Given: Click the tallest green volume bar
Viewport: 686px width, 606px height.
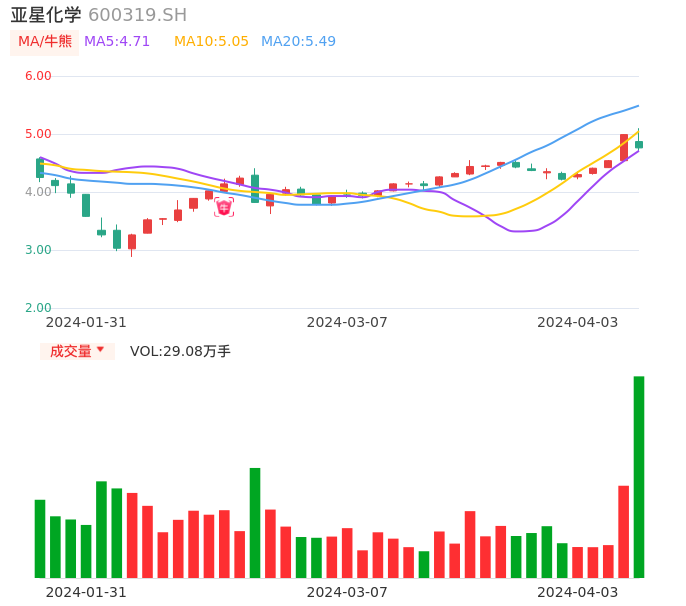Looking at the screenshot, I should 639,477.
